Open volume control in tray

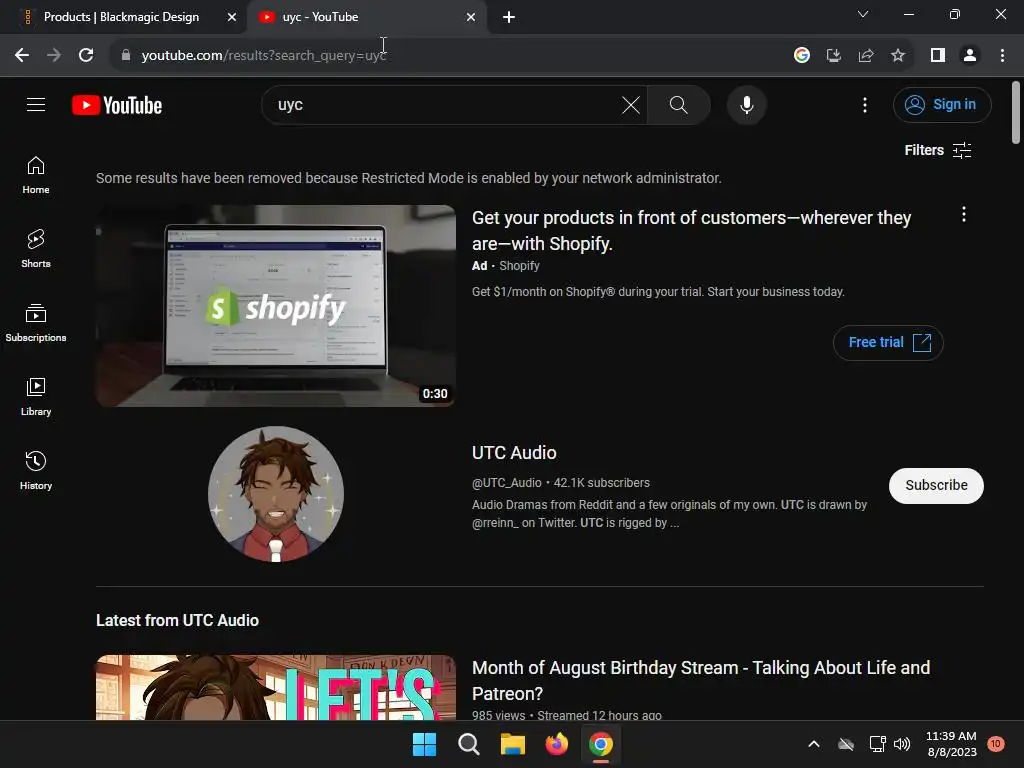(x=902, y=744)
